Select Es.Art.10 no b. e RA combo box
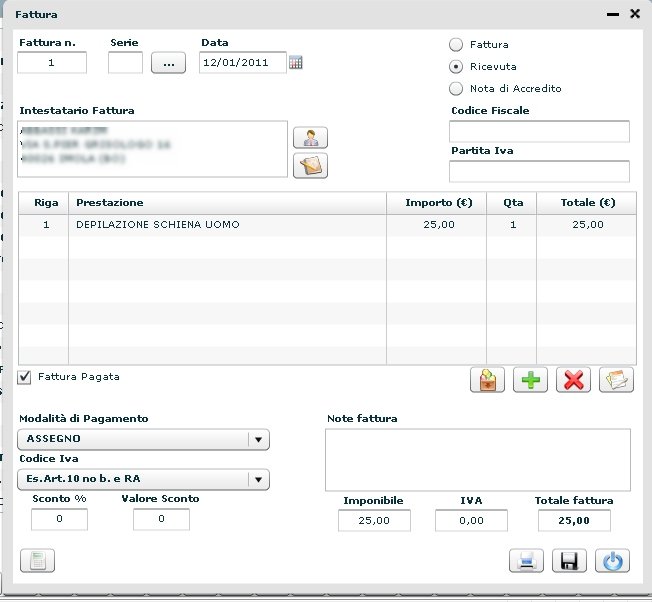The height and width of the screenshot is (602, 652). pyautogui.click(x=143, y=480)
